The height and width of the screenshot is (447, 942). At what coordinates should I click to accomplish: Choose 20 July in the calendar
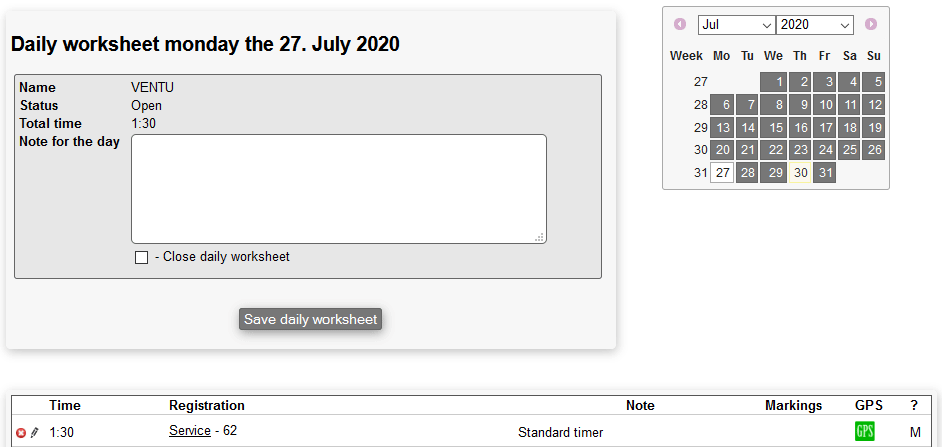[x=722, y=150]
